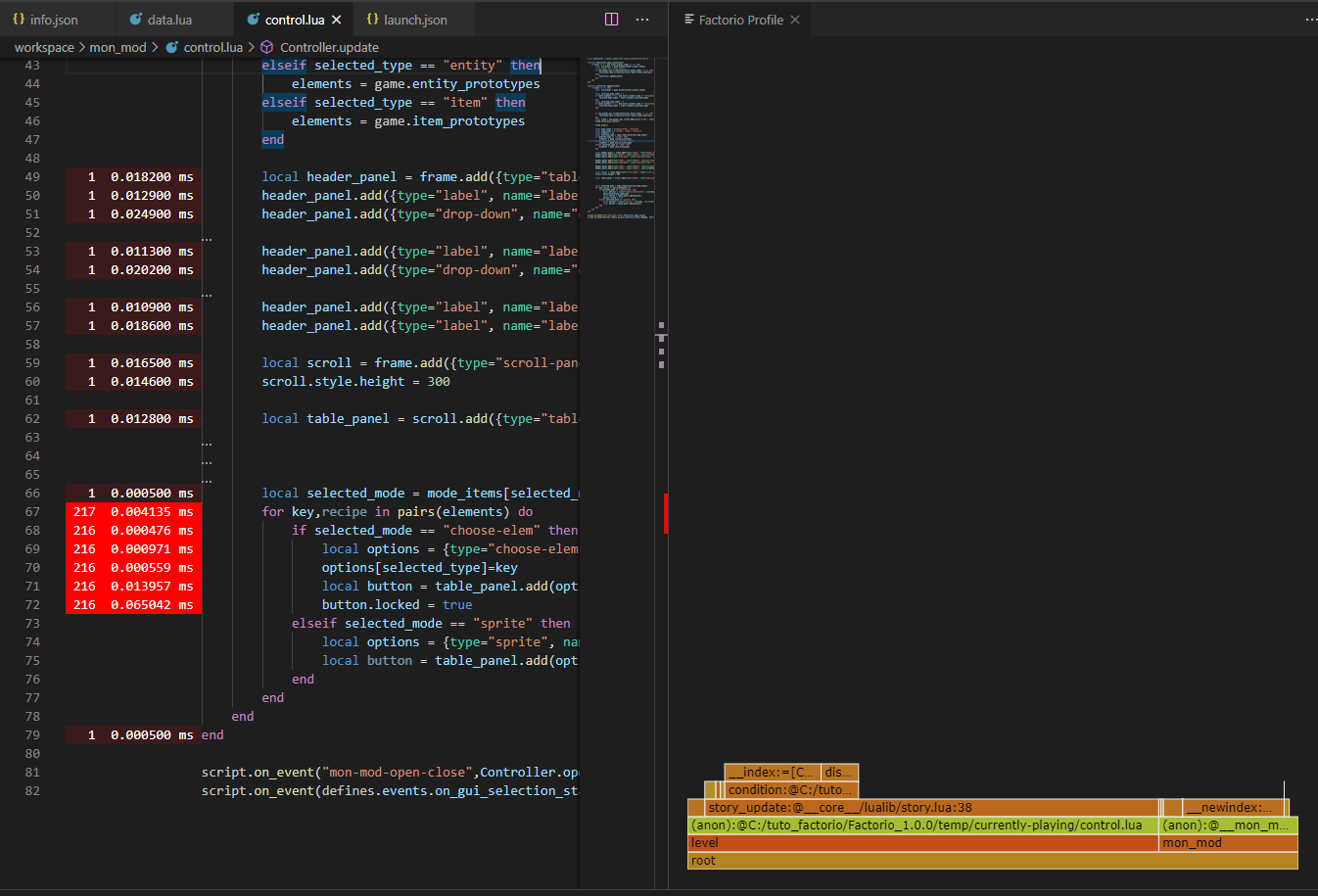Viewport: 1318px width, 896px height.
Task: Click the red marker on overview ruler
Action: 665,513
